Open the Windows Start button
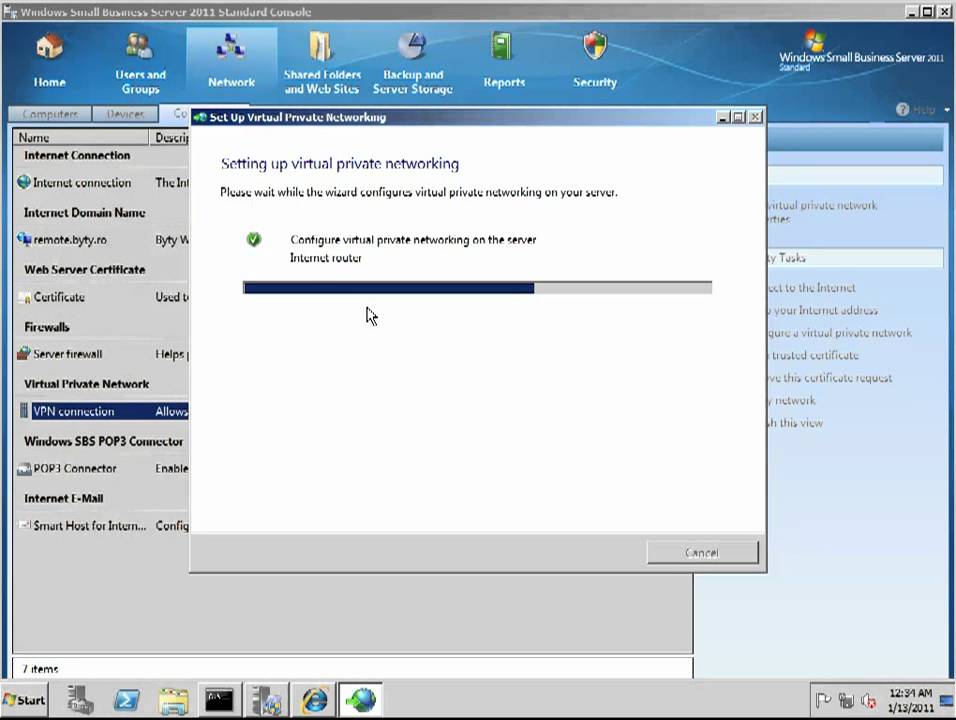This screenshot has height=720, width=956. click(24, 700)
